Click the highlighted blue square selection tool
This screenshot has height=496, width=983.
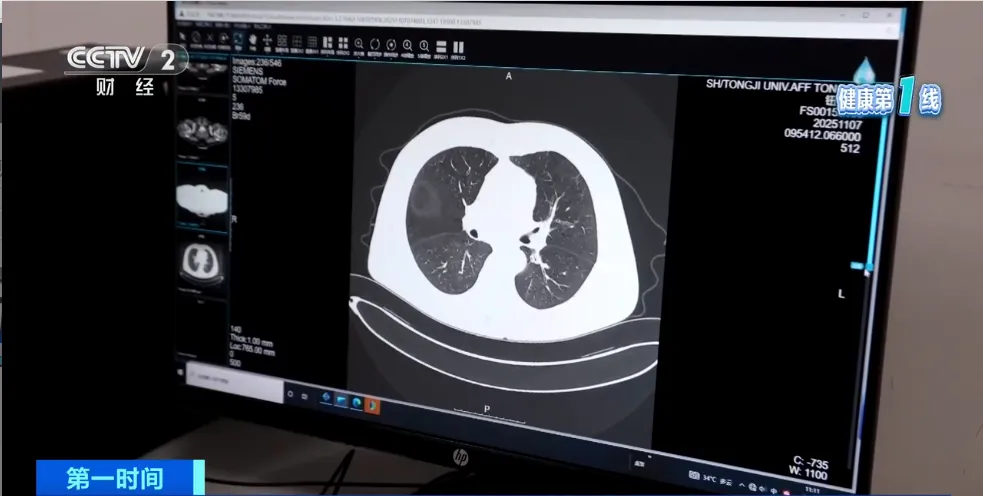(239, 41)
